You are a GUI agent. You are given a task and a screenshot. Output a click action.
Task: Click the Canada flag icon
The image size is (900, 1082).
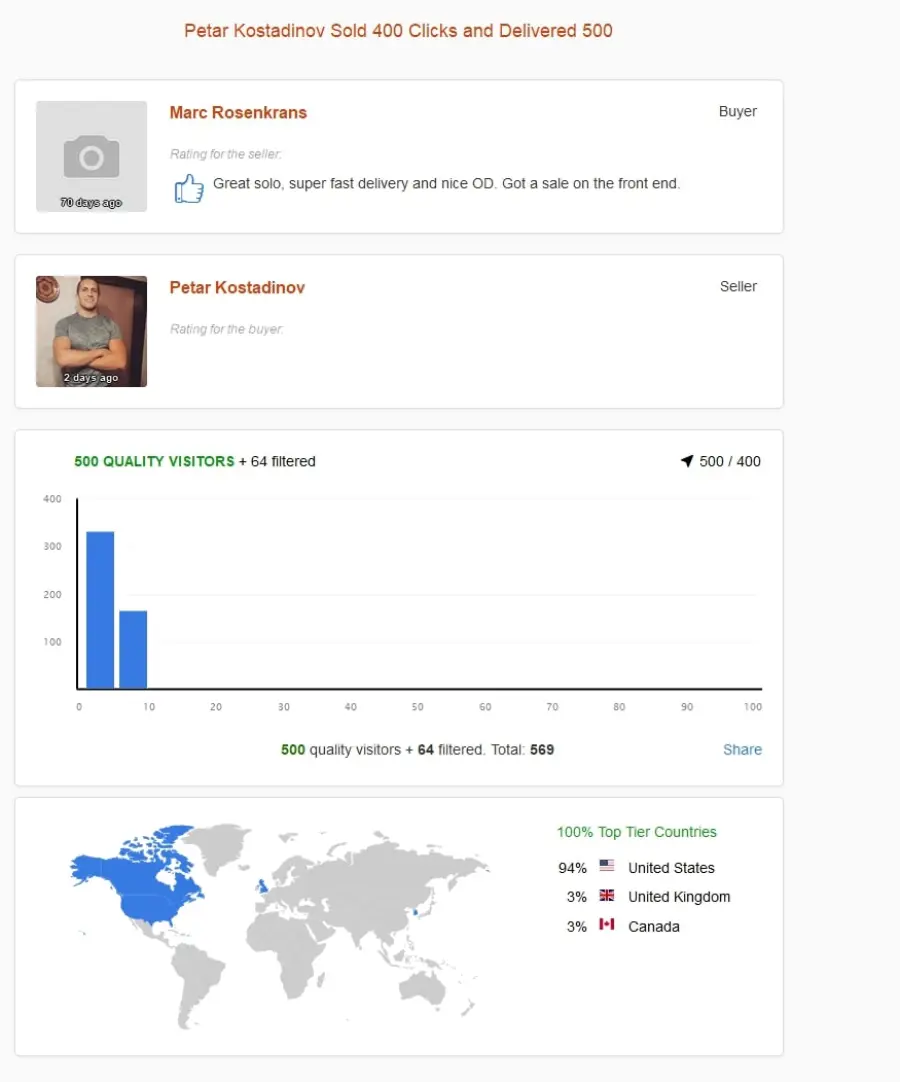point(607,924)
